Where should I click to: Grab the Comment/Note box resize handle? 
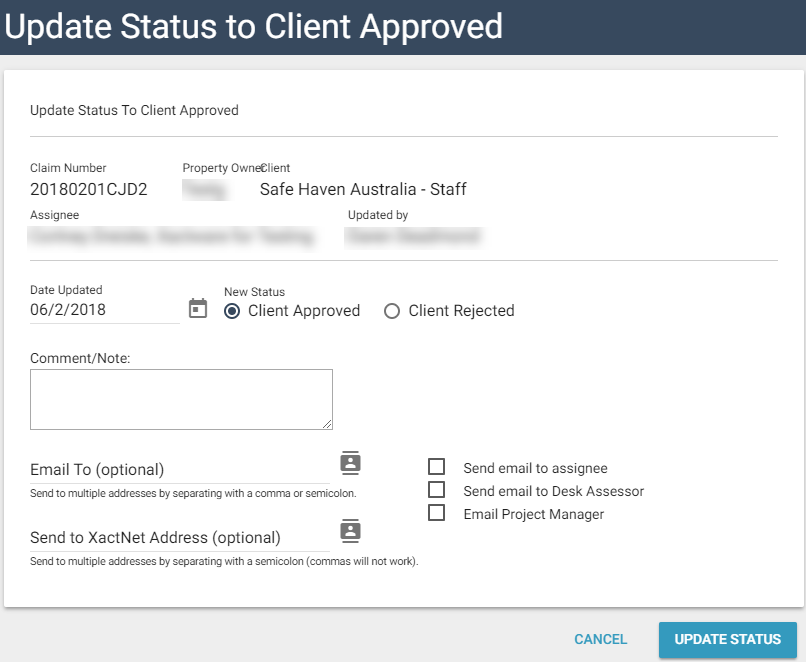[x=327, y=424]
